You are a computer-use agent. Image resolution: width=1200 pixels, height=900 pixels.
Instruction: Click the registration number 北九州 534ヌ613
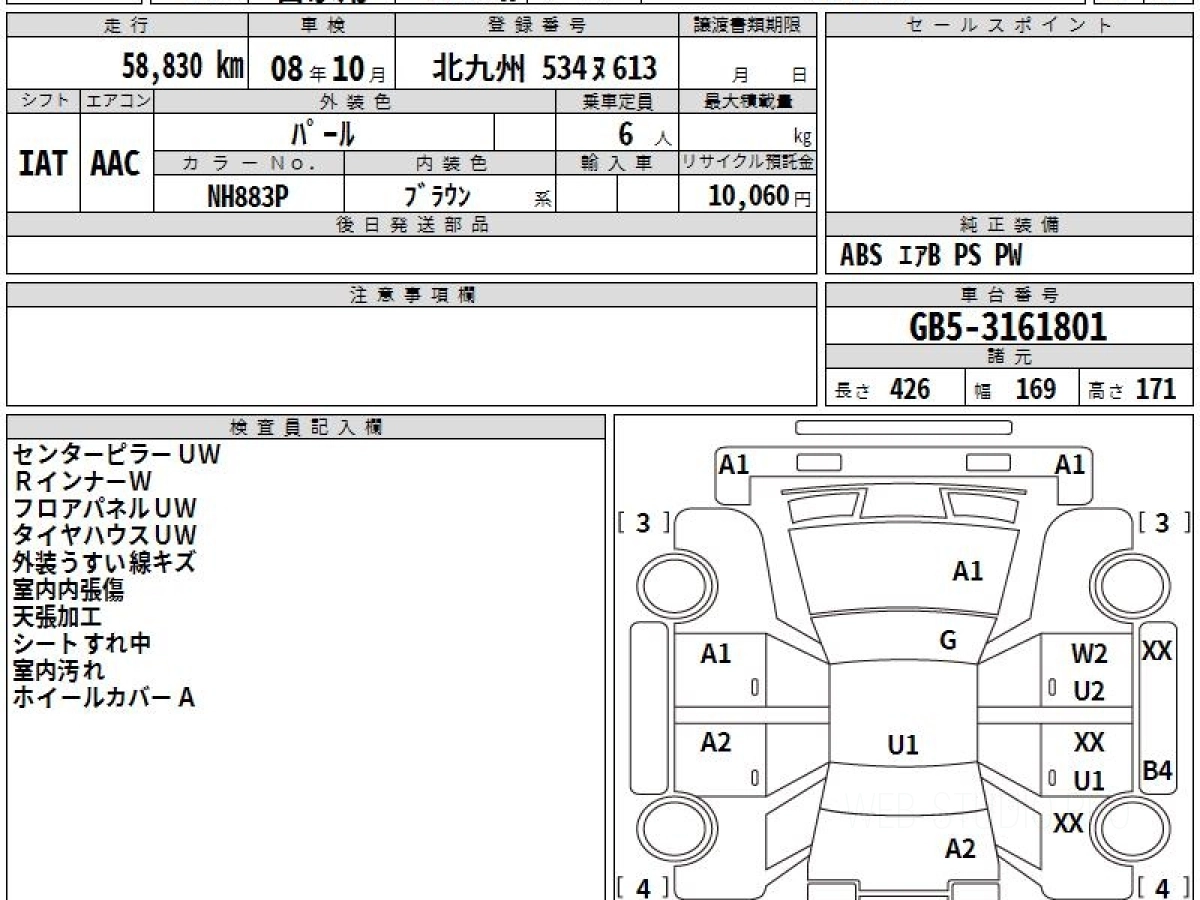[x=545, y=68]
